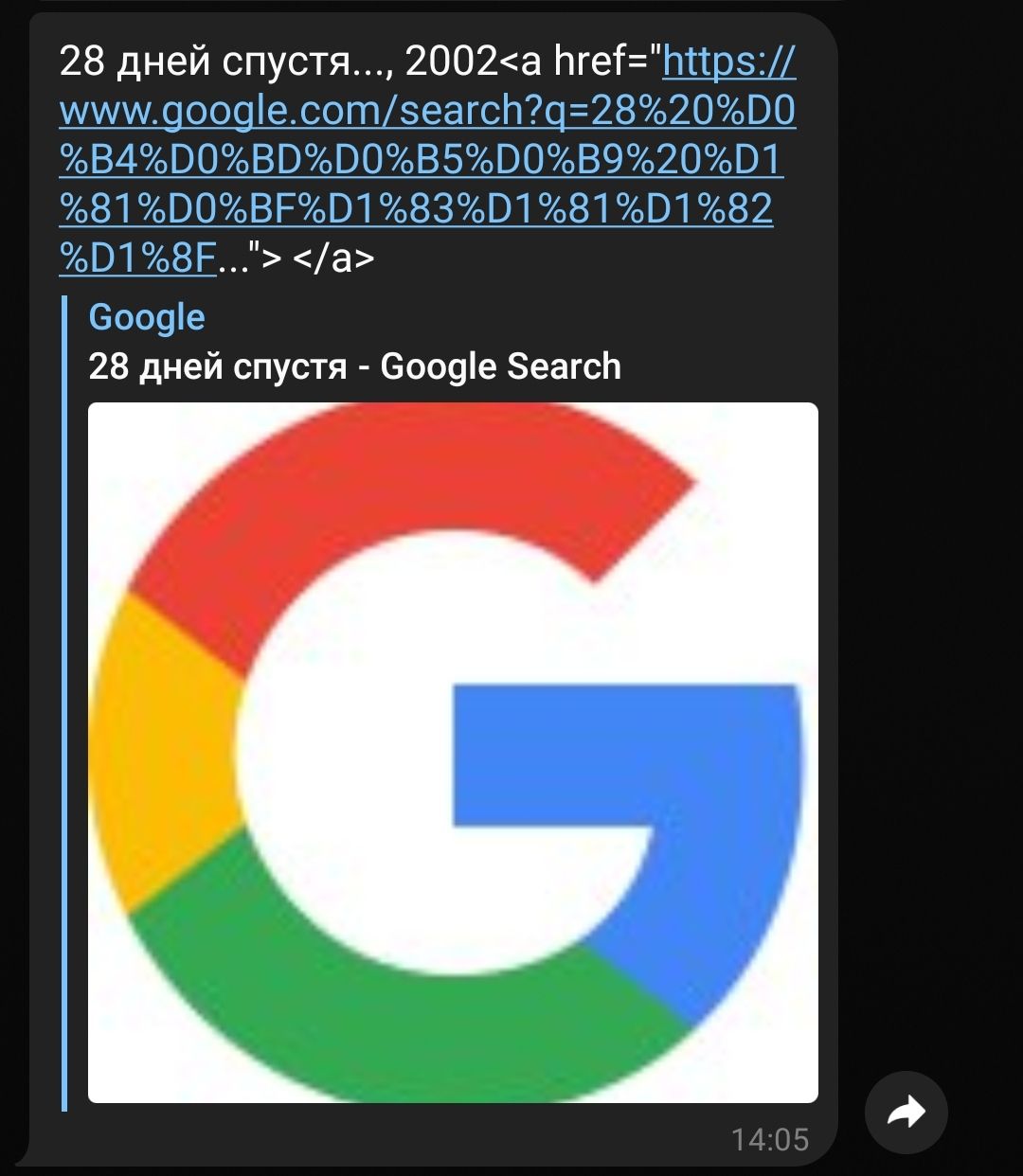The height and width of the screenshot is (1176, 1023).
Task: Tap the forward arrow share button
Action: click(906, 1113)
